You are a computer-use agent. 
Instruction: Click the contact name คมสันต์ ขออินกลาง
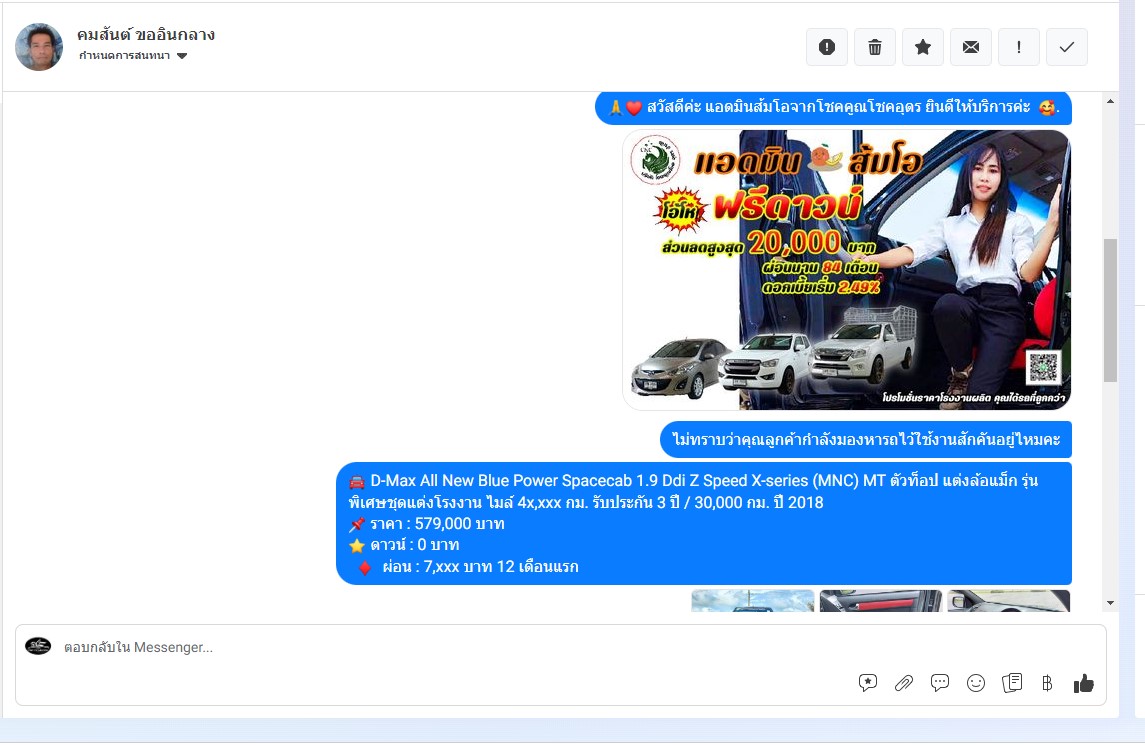(x=145, y=34)
